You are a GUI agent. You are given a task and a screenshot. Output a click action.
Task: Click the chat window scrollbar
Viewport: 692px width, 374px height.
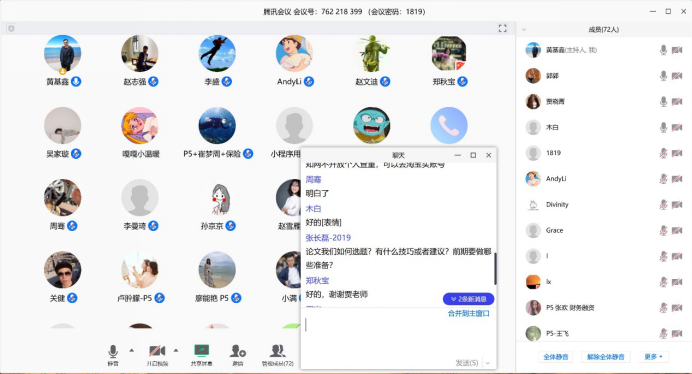click(x=495, y=268)
